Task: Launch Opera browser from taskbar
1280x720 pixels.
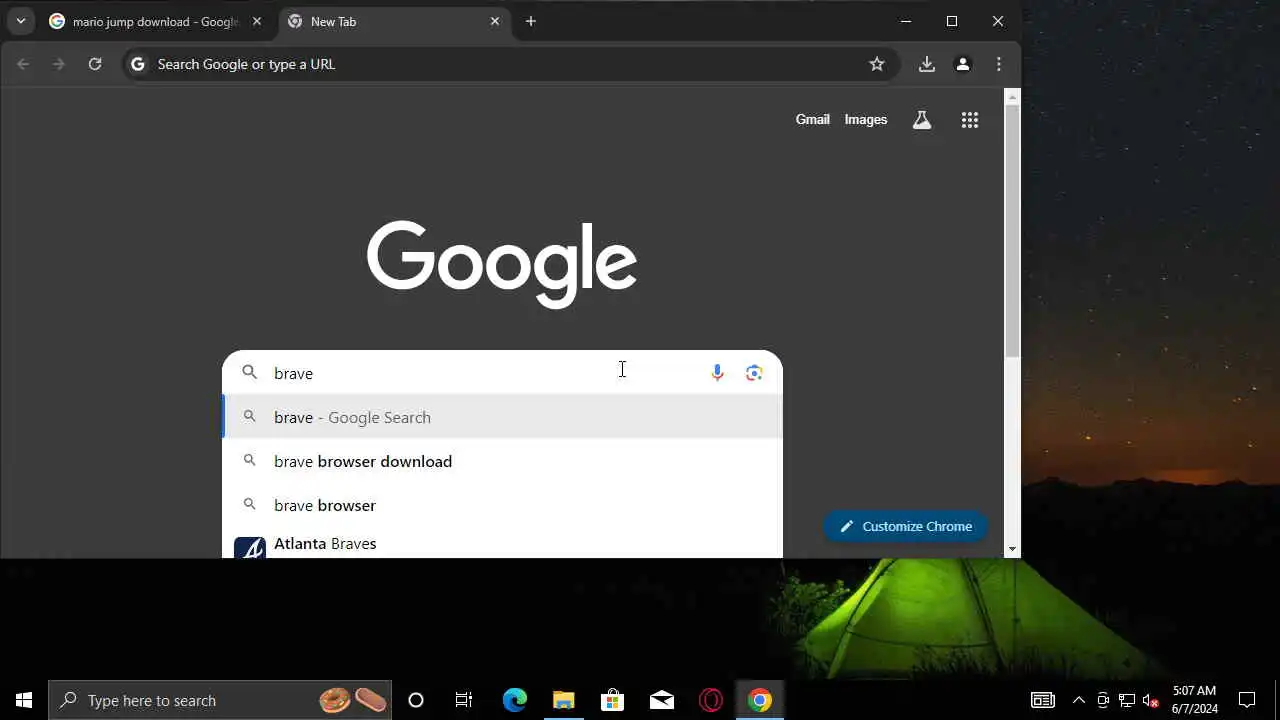Action: (x=711, y=700)
